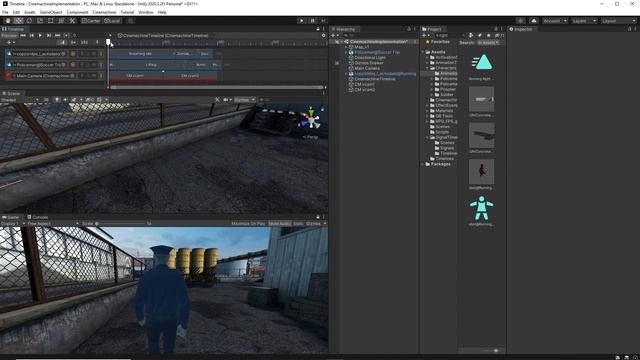Open the Layers dropdown
The width and height of the screenshot is (640, 360).
tap(584, 21)
